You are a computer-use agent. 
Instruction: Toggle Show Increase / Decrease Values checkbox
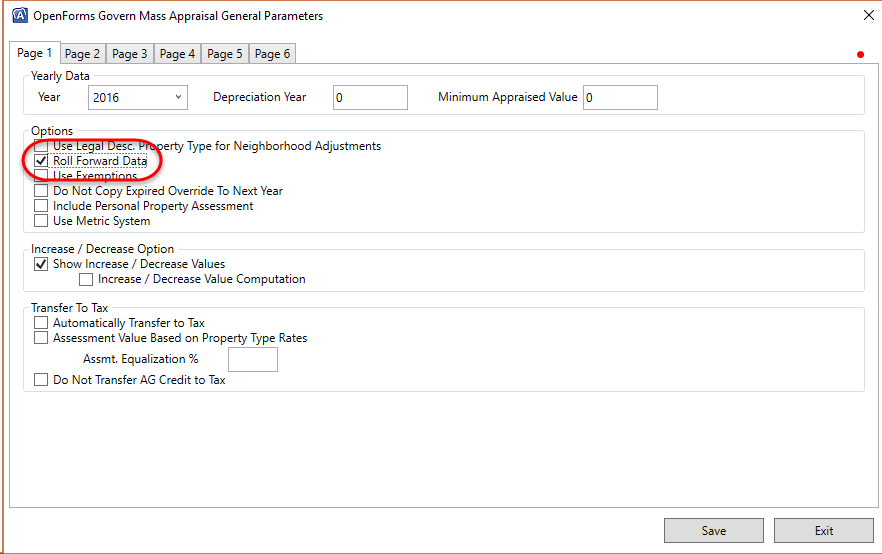point(41,264)
